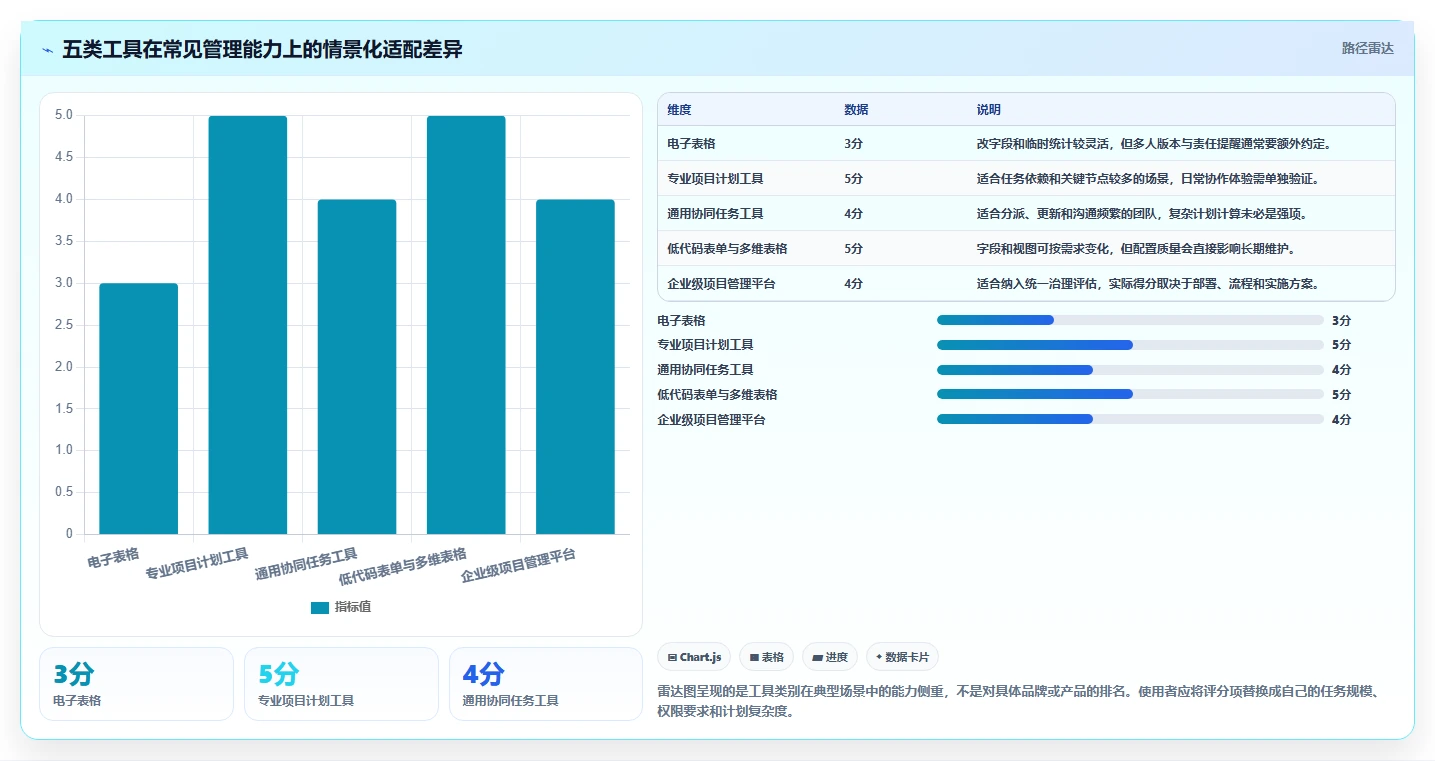1435x761 pixels.
Task: Click the 路径雷达 label in header
Action: click(1367, 48)
